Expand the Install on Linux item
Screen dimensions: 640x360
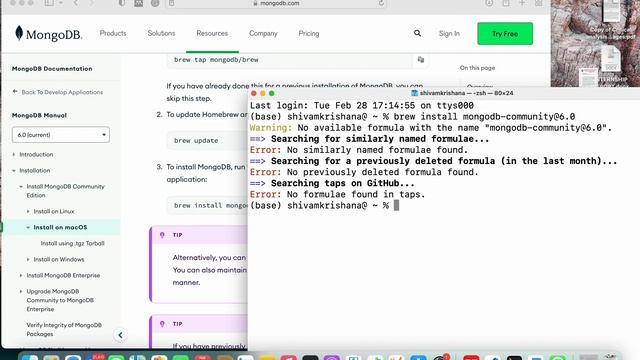pos(28,211)
